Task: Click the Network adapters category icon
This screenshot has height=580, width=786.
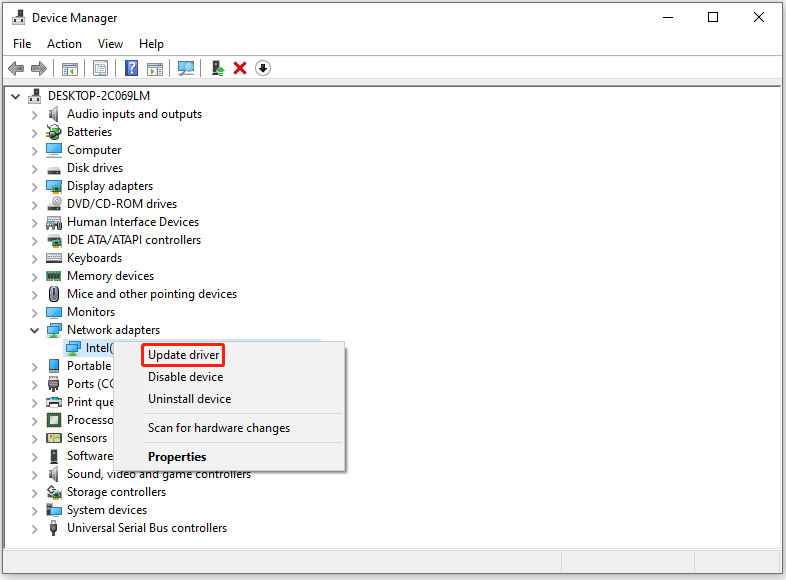Action: tap(54, 330)
